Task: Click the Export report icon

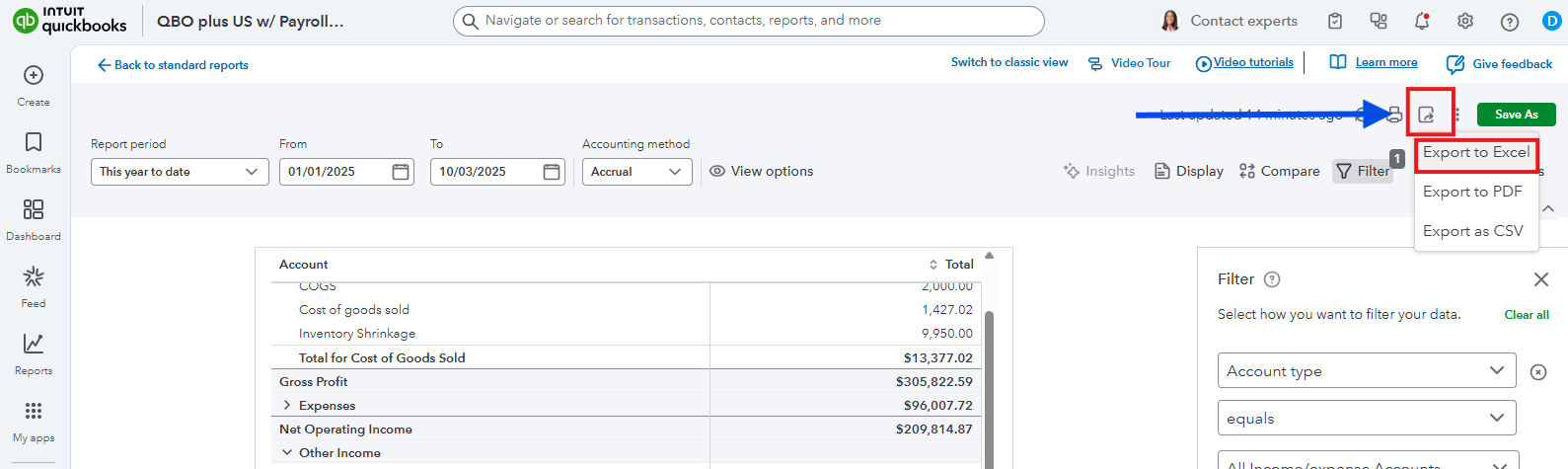Action: click(1426, 115)
